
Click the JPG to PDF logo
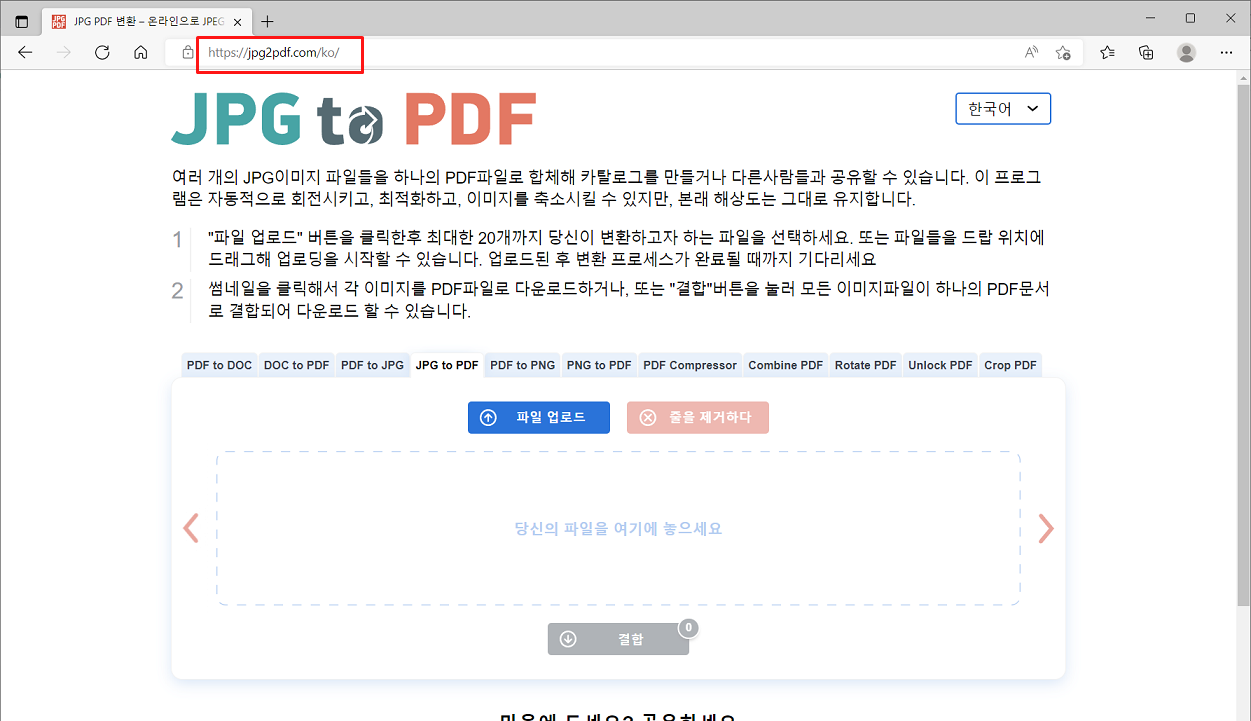(x=354, y=119)
